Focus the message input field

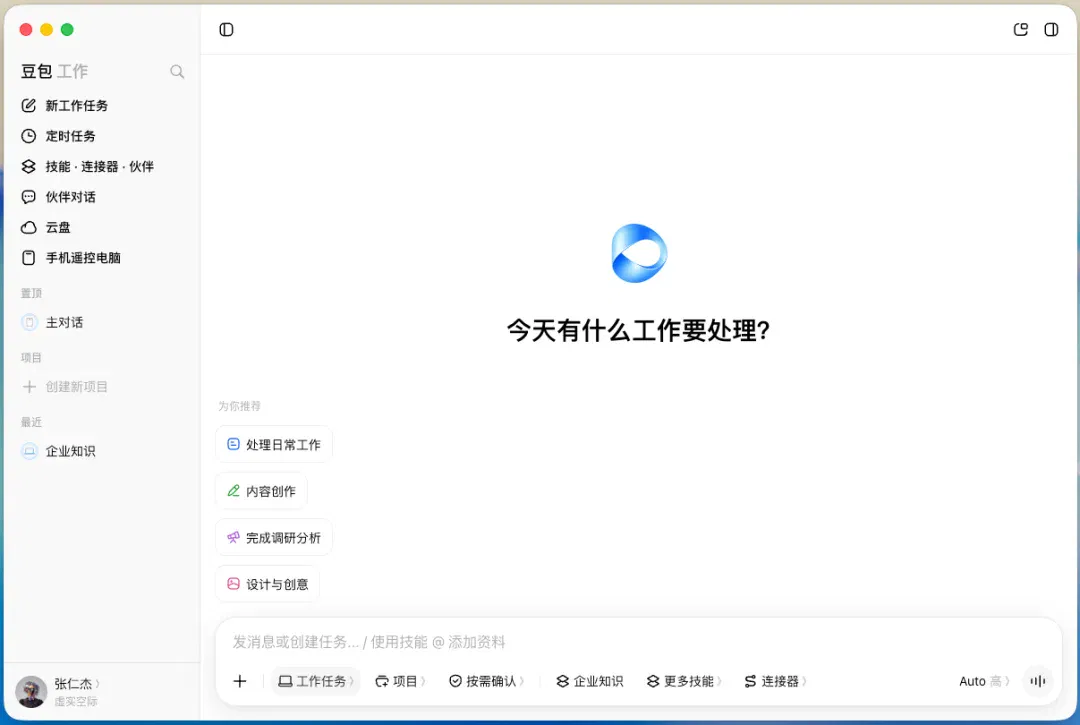(x=638, y=642)
